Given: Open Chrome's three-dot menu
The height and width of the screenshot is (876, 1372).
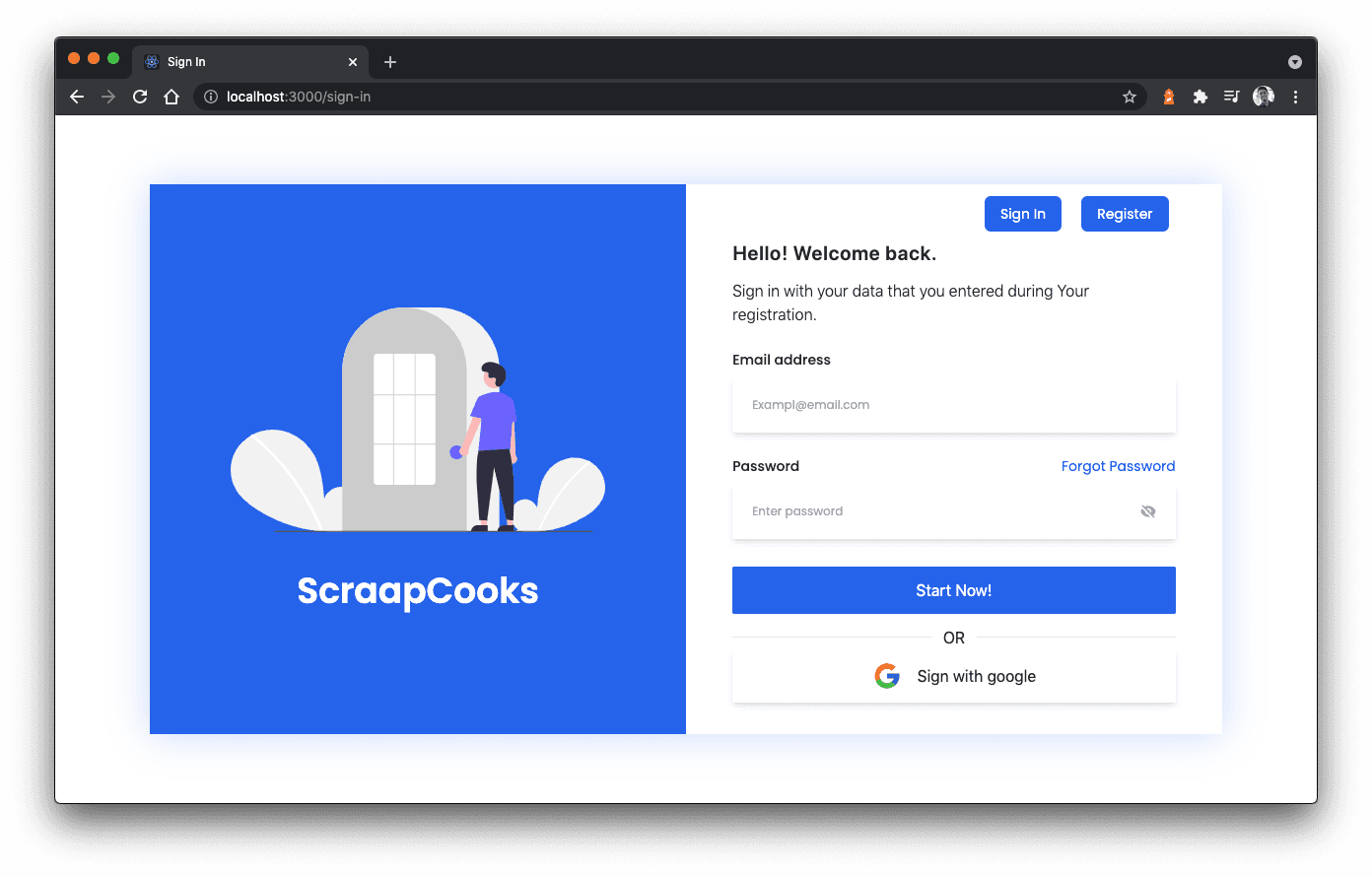Looking at the screenshot, I should [x=1295, y=97].
